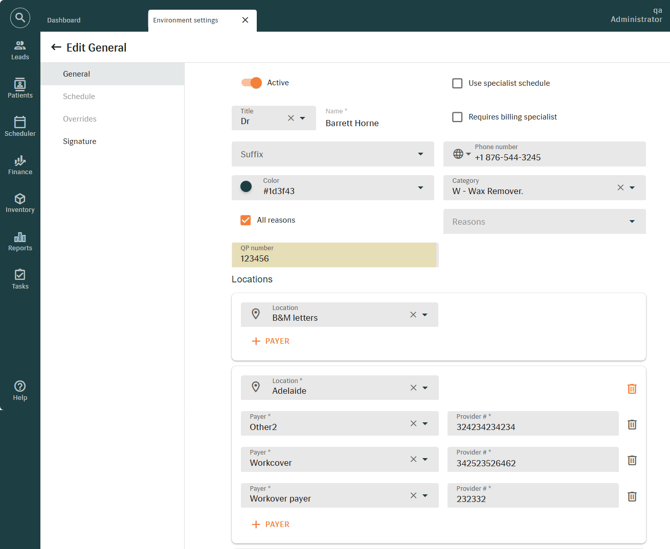
Task: Open the Color dropdown
Action: point(333,188)
